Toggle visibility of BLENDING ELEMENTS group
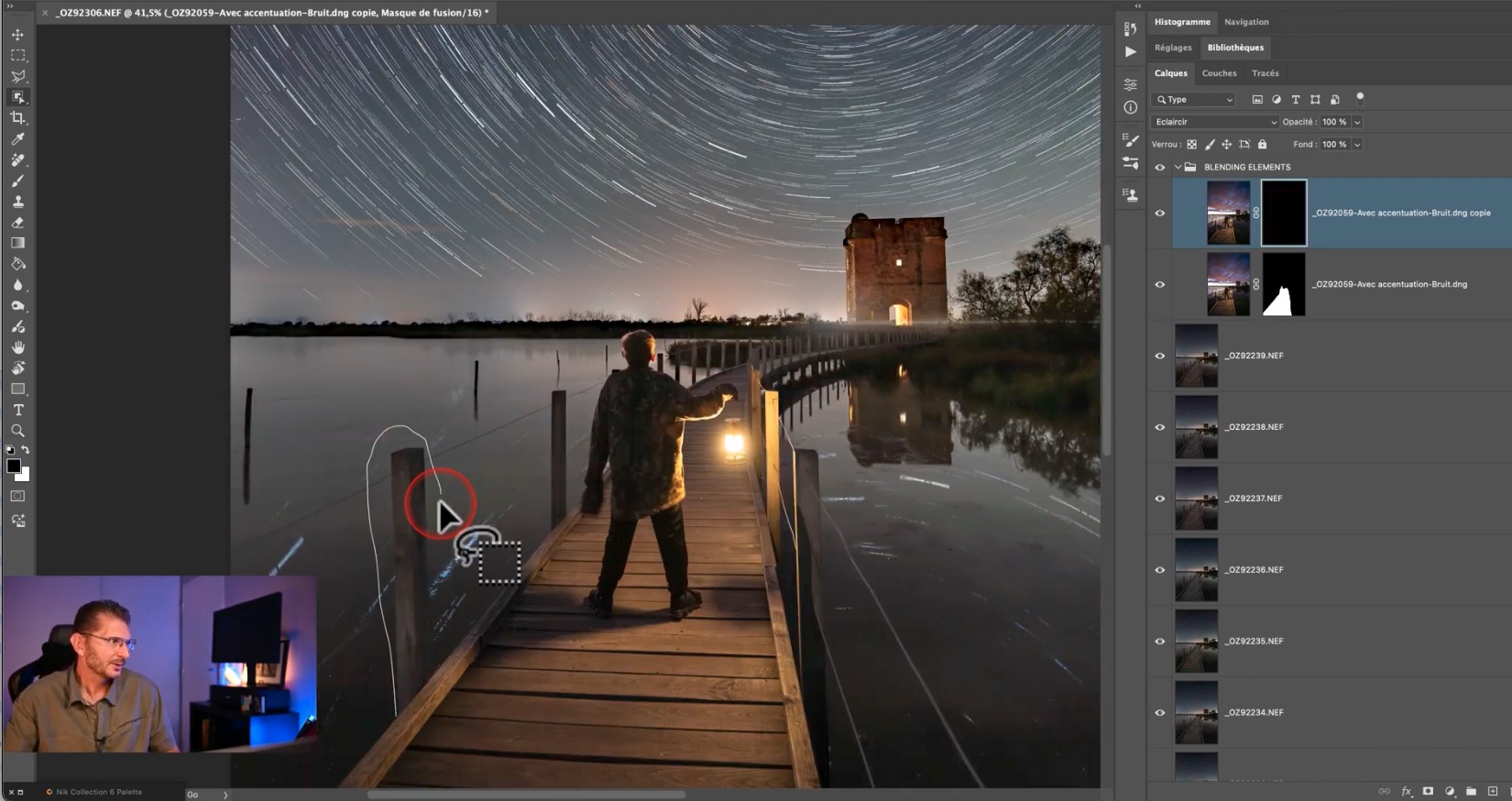The image size is (1512, 801). point(1159,168)
